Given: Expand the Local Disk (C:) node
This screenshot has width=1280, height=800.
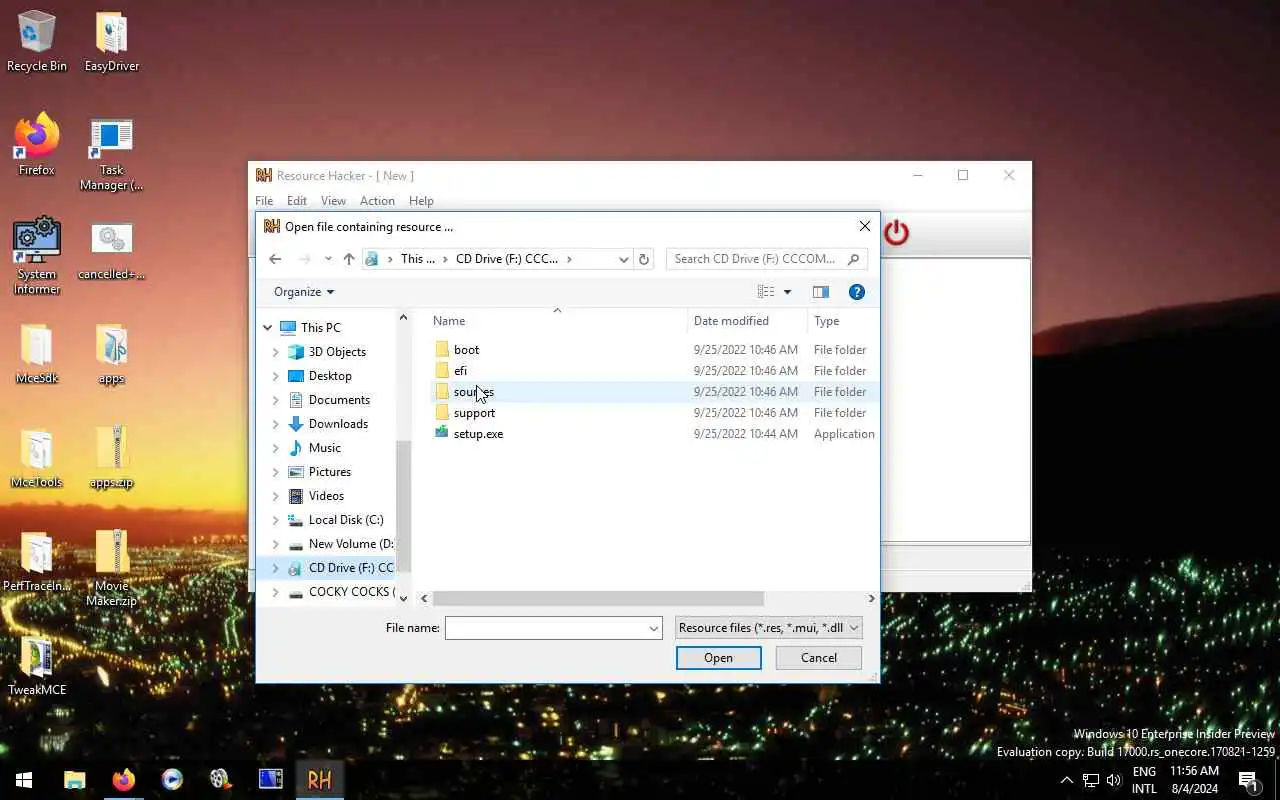Looking at the screenshot, I should 276,520.
